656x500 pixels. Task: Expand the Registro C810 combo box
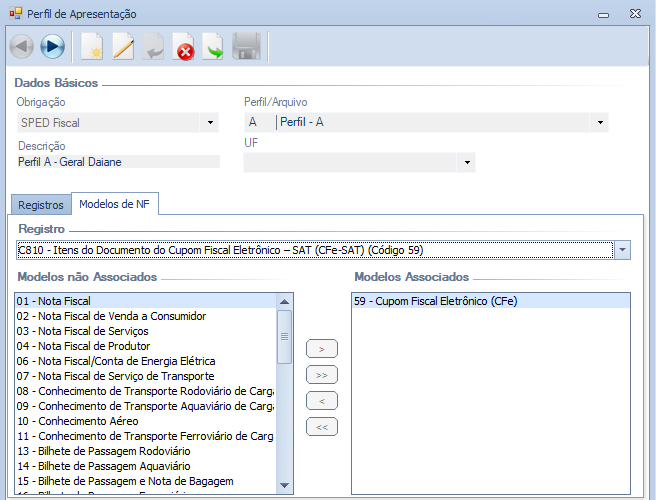(622, 250)
